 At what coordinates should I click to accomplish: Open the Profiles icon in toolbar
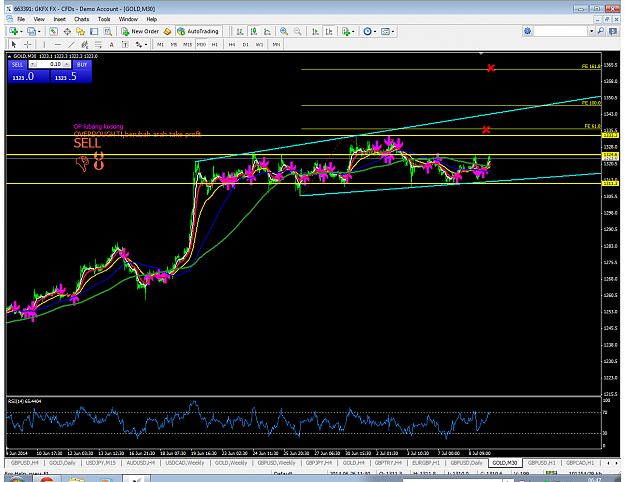point(31,31)
